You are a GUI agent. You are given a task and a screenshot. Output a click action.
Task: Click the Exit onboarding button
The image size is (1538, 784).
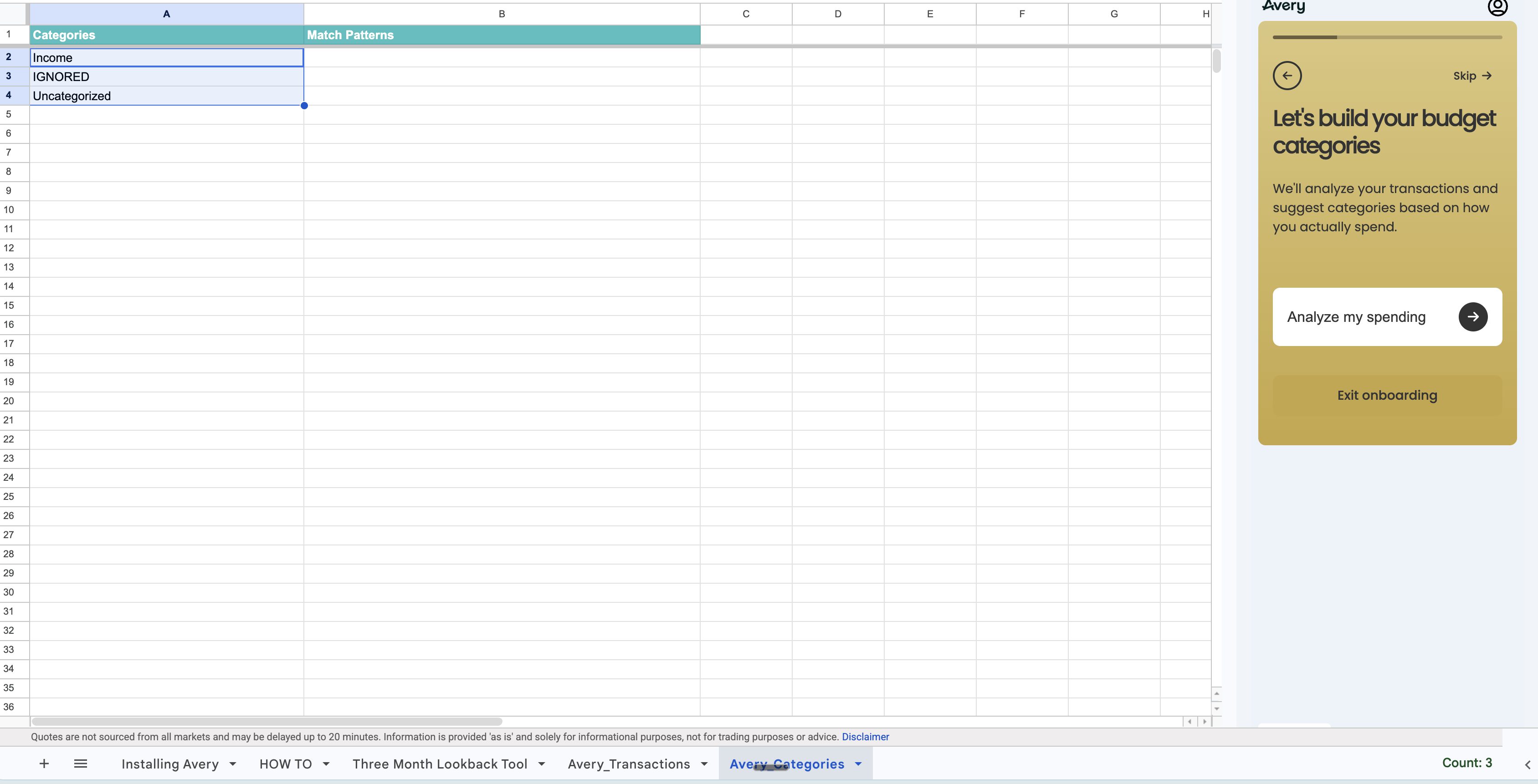(x=1386, y=395)
